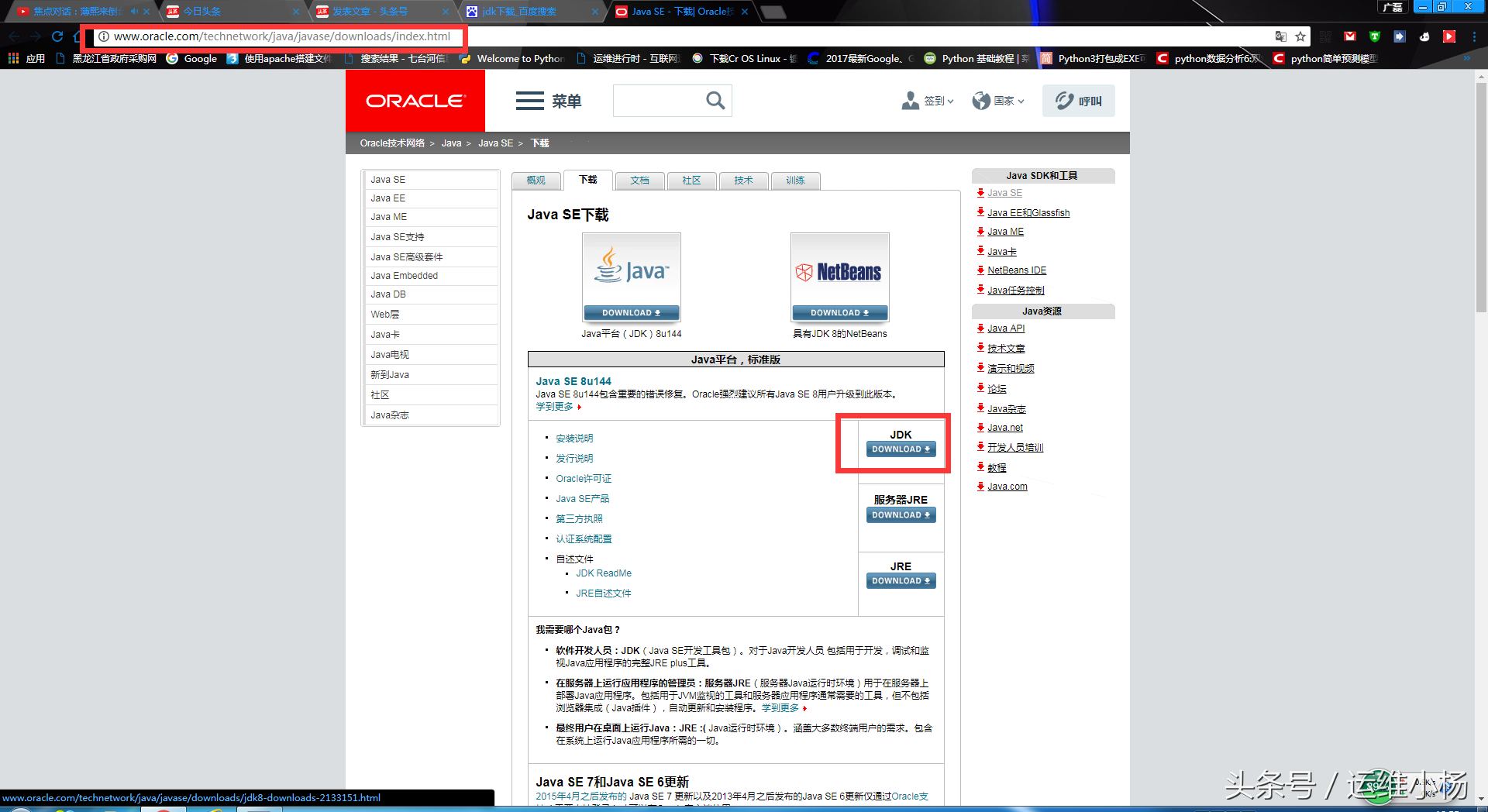Screen dimensions: 1488x812
Task: Open the 发行说明 link
Action: 574,459
